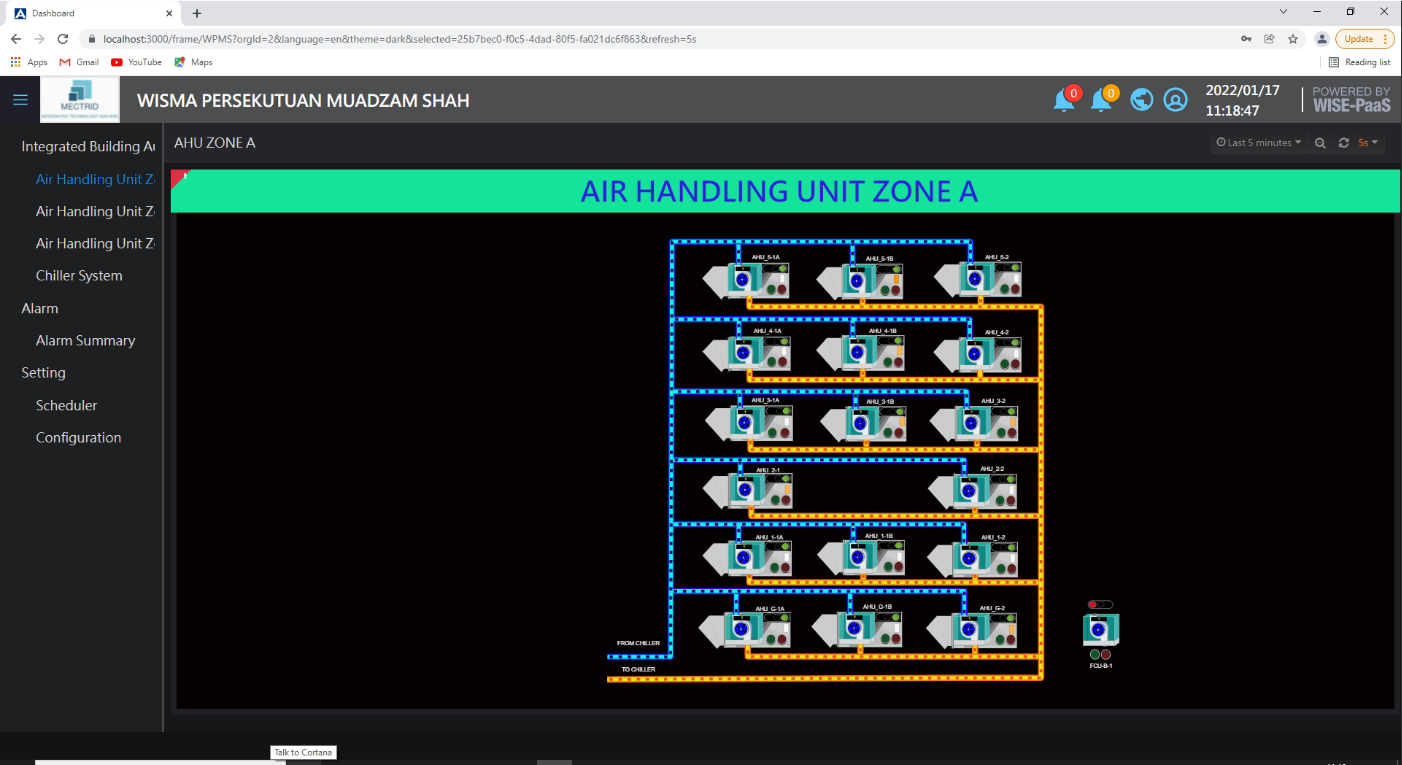Click the red-badged alarm bell icon
1402x765 pixels.
pos(1064,100)
